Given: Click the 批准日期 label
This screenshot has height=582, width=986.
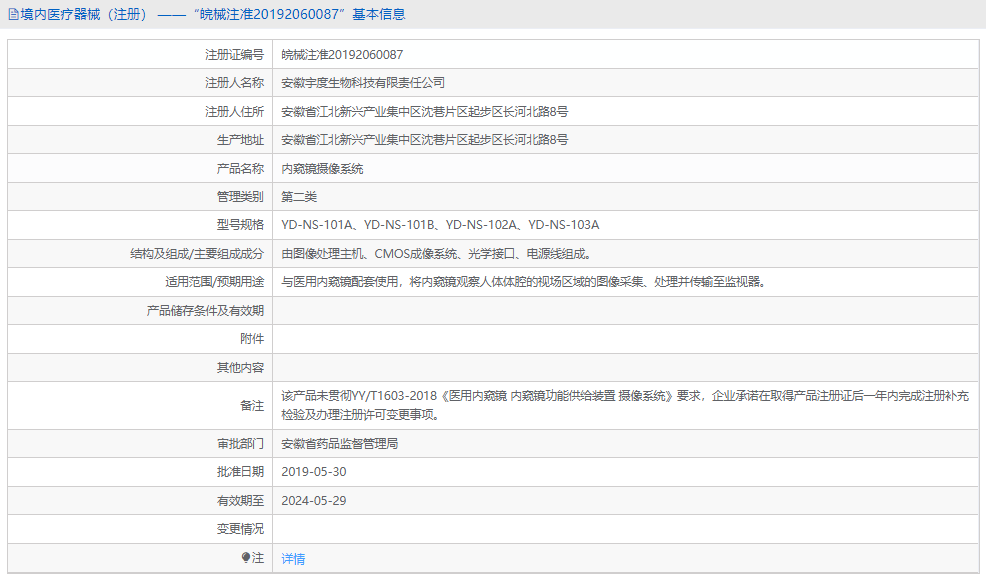Looking at the screenshot, I should [240, 472].
